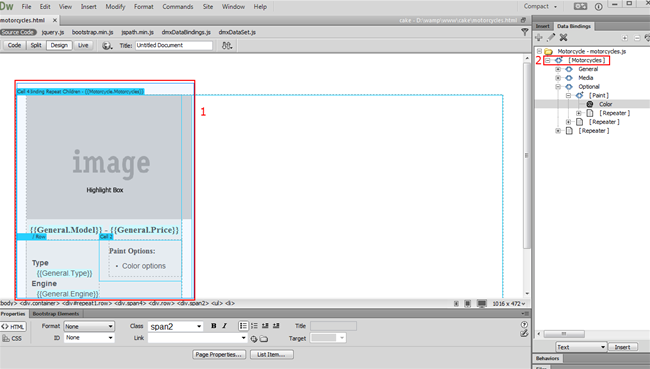Click the browse for file folder icon
The height and width of the screenshot is (369, 650).
[x=264, y=339]
